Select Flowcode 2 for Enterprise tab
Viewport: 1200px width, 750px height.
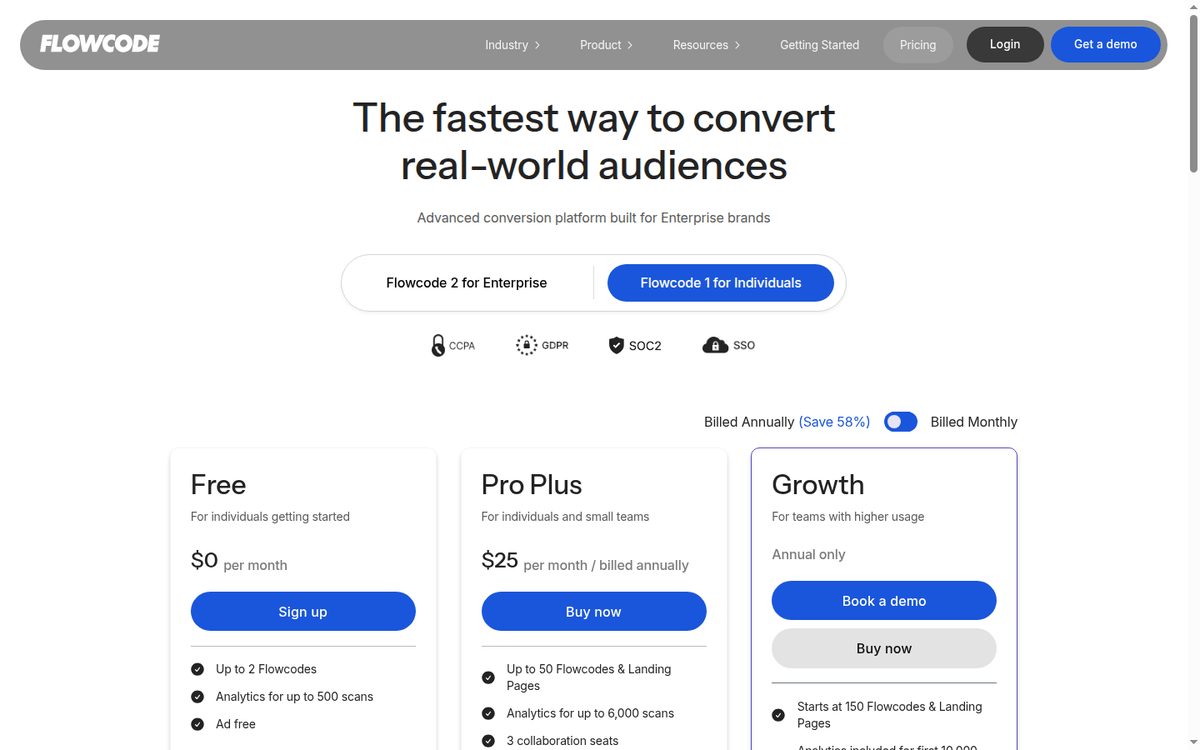[467, 283]
